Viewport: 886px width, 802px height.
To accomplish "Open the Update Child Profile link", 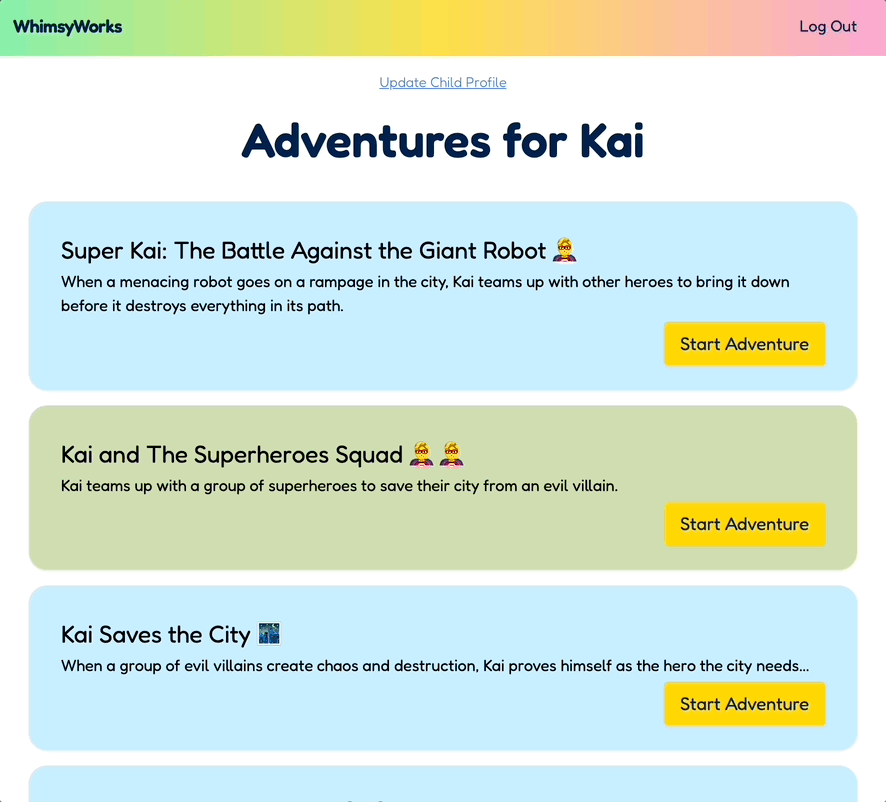I will click(443, 83).
